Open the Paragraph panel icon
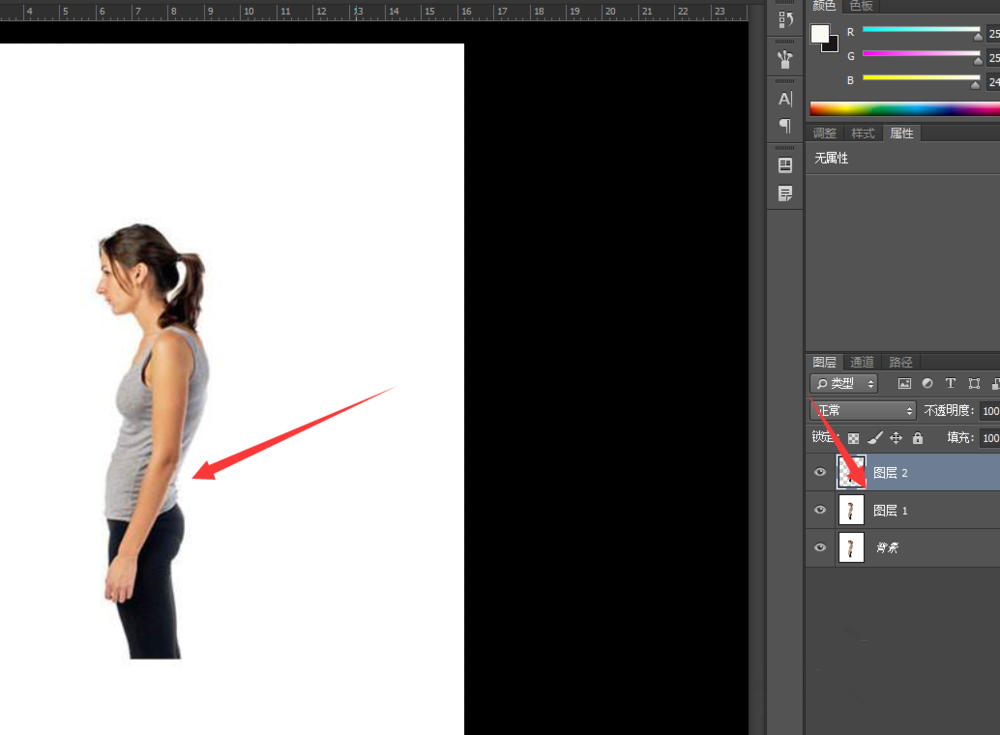Viewport: 1000px width, 735px height. coord(785,126)
